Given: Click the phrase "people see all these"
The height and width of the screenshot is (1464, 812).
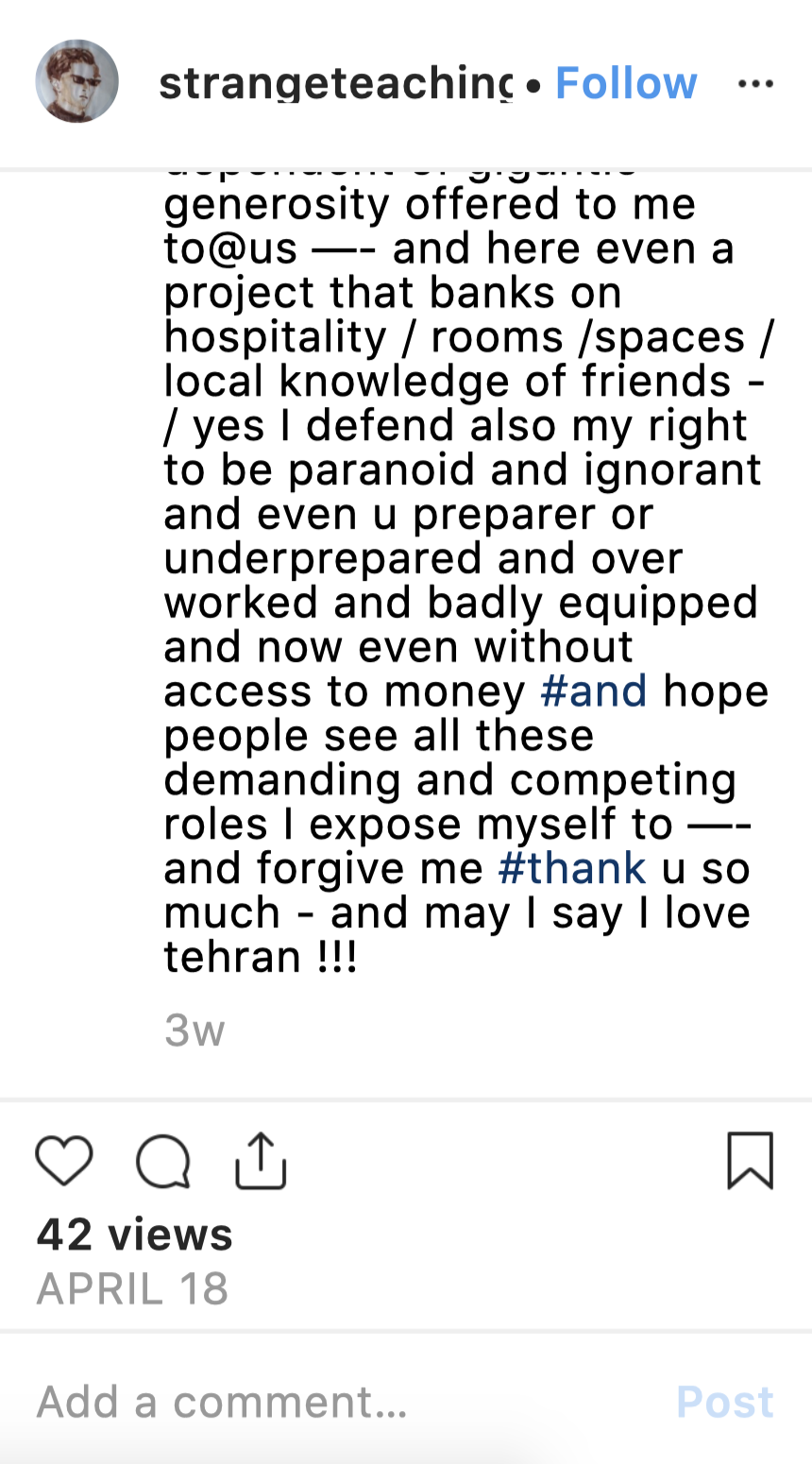Looking at the screenshot, I should (x=379, y=736).
